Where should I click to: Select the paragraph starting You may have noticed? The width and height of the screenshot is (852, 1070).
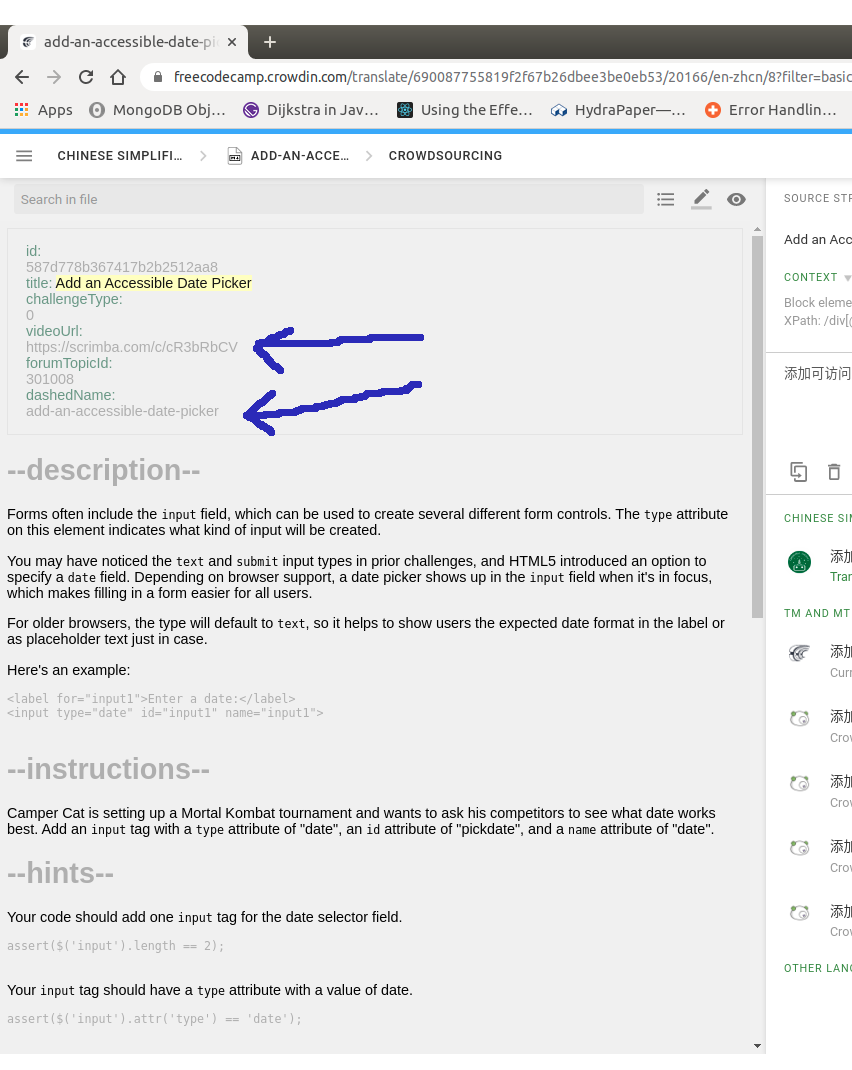click(x=359, y=577)
